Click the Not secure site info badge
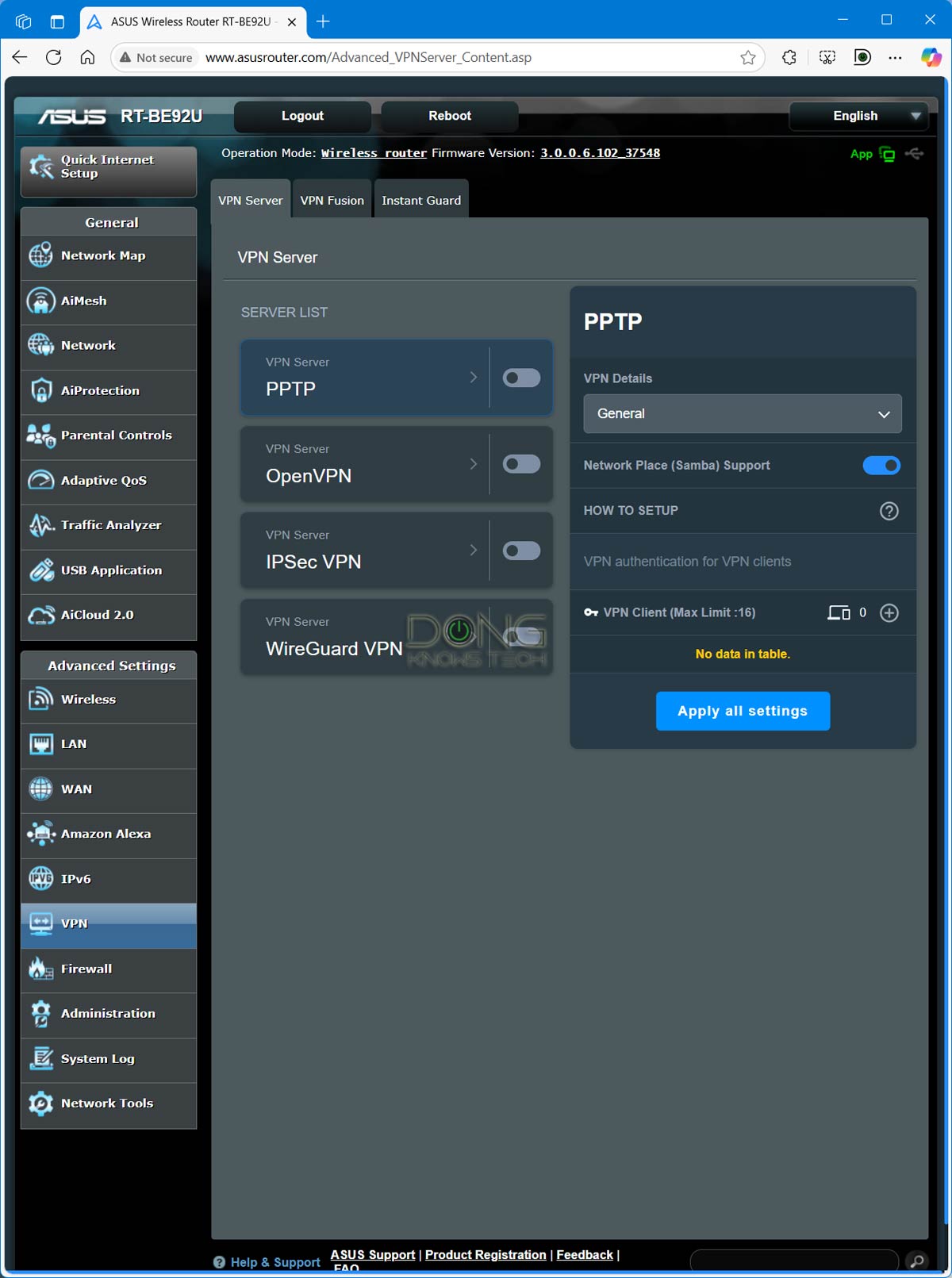The width and height of the screenshot is (952, 1278). (156, 57)
